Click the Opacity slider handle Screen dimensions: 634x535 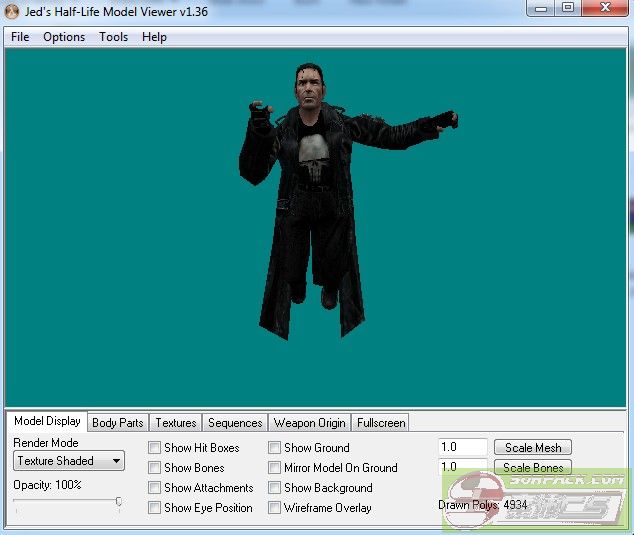pyautogui.click(x=118, y=501)
